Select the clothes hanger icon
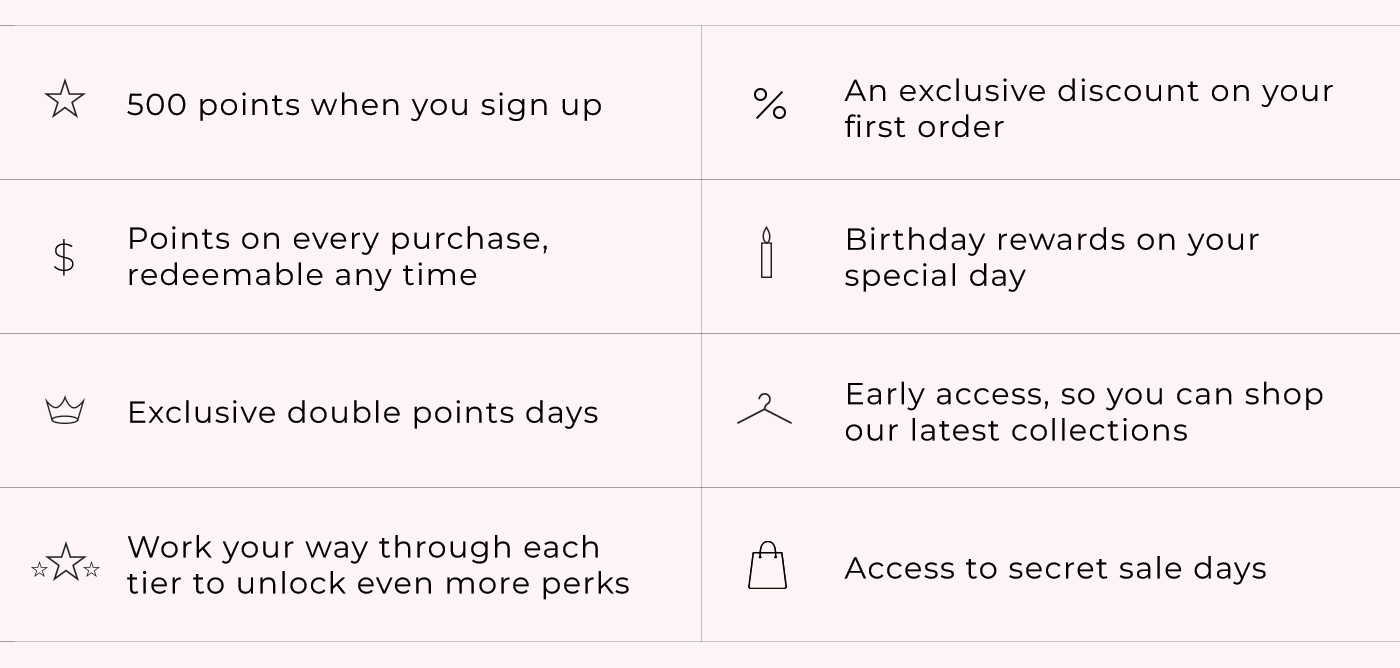This screenshot has width=1400, height=668. pyautogui.click(x=765, y=408)
